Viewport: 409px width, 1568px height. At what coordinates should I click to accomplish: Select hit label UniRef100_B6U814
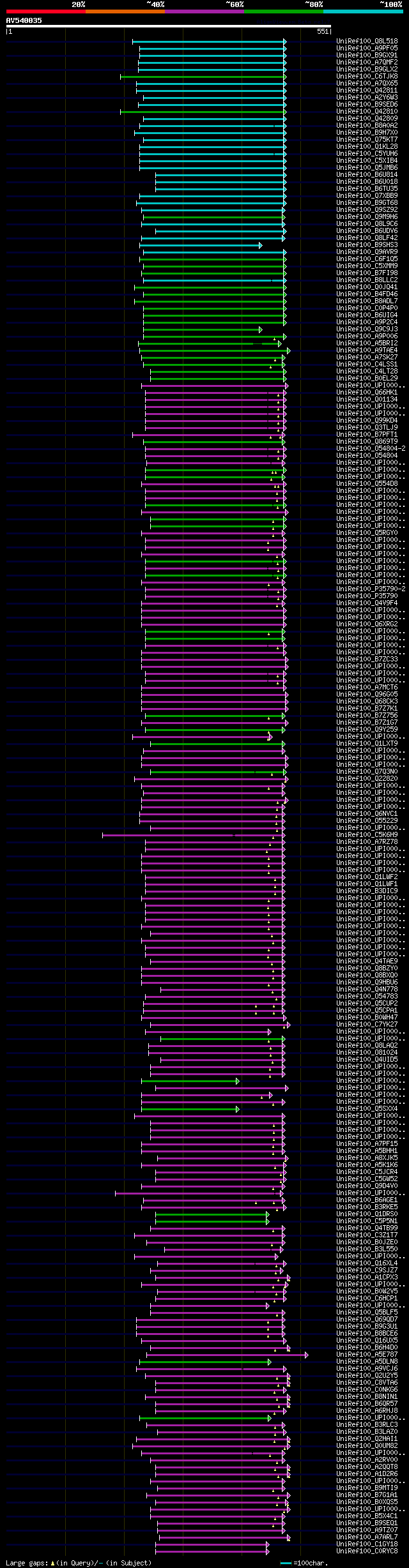(x=367, y=175)
